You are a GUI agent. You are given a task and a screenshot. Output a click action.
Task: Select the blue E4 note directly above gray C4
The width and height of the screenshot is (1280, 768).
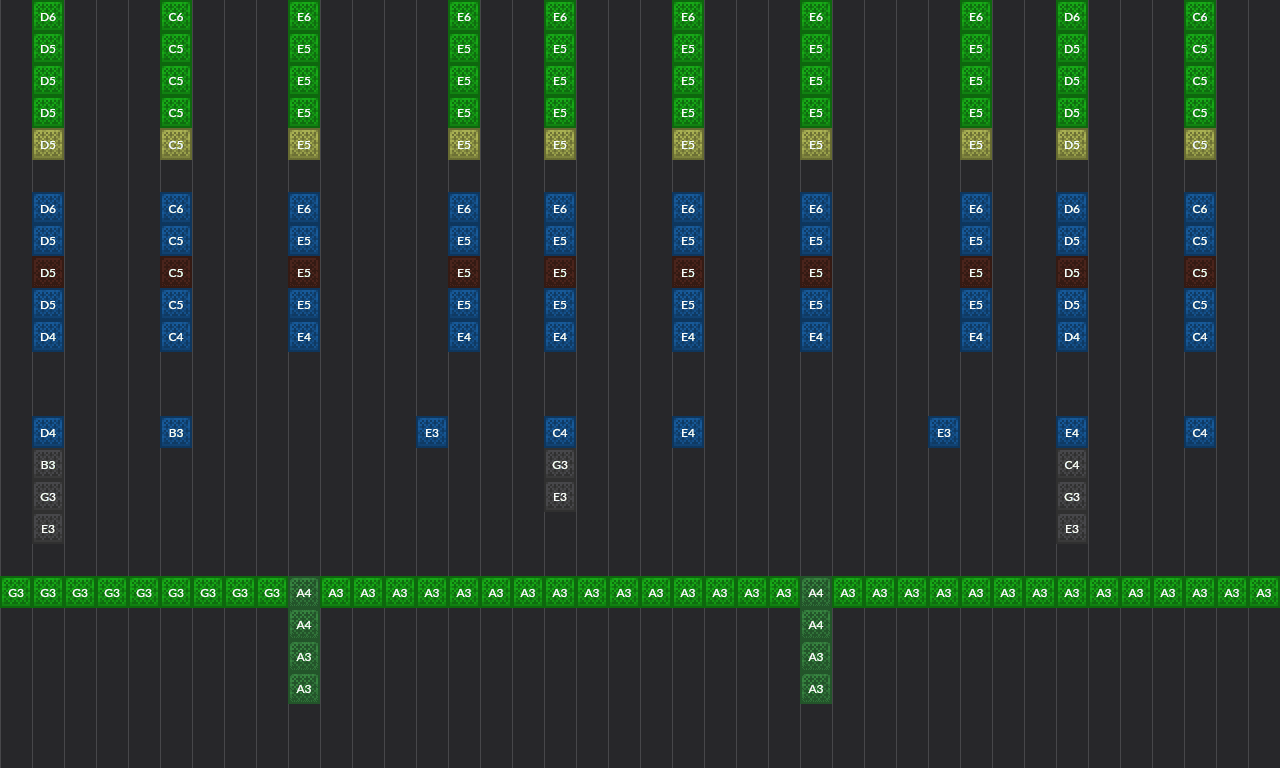pyautogui.click(x=1072, y=433)
